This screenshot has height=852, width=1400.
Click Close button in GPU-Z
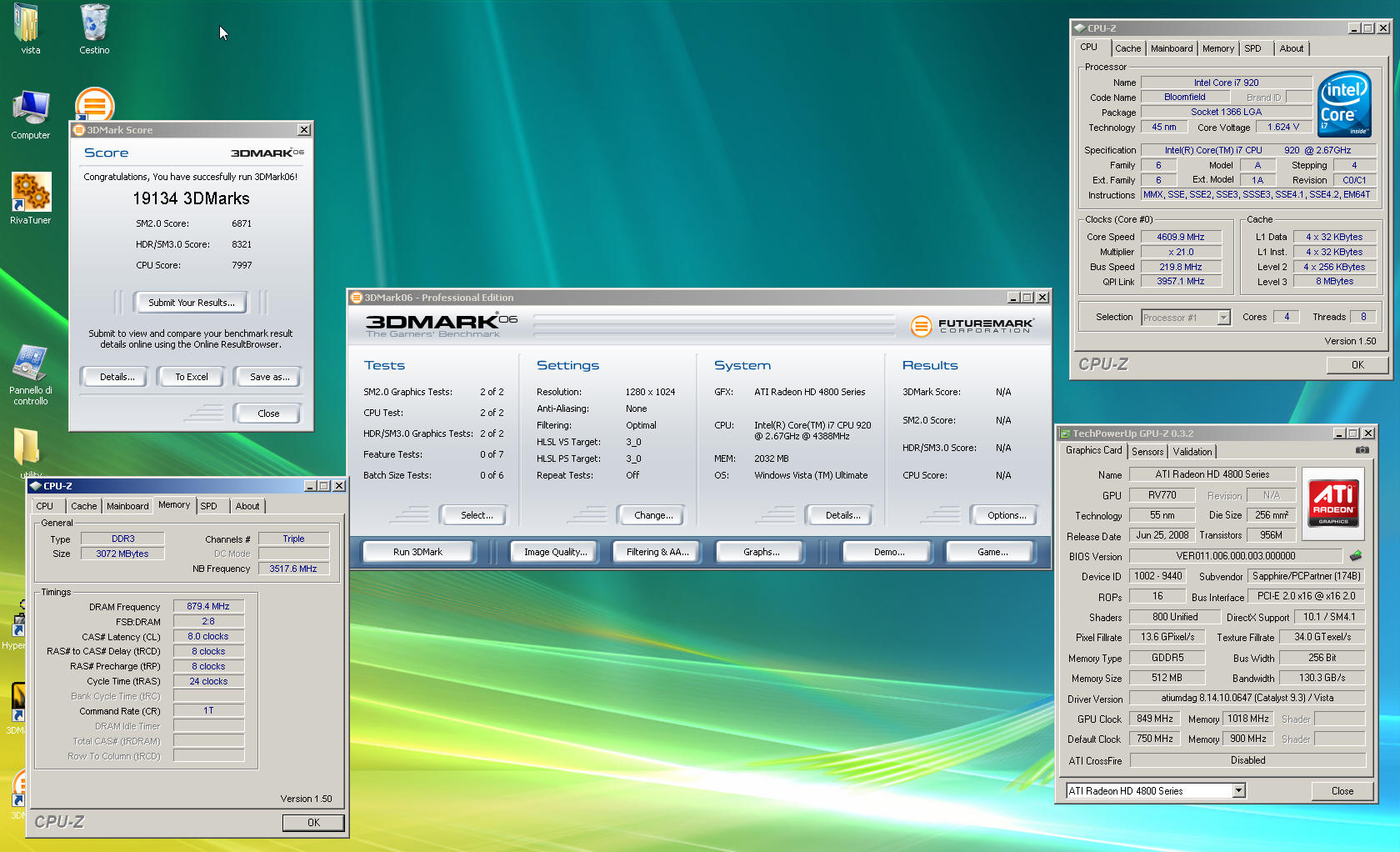(x=1342, y=791)
